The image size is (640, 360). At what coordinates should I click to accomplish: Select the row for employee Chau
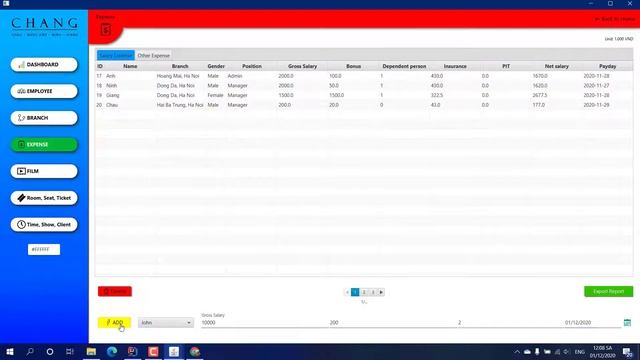pyautogui.click(x=364, y=105)
